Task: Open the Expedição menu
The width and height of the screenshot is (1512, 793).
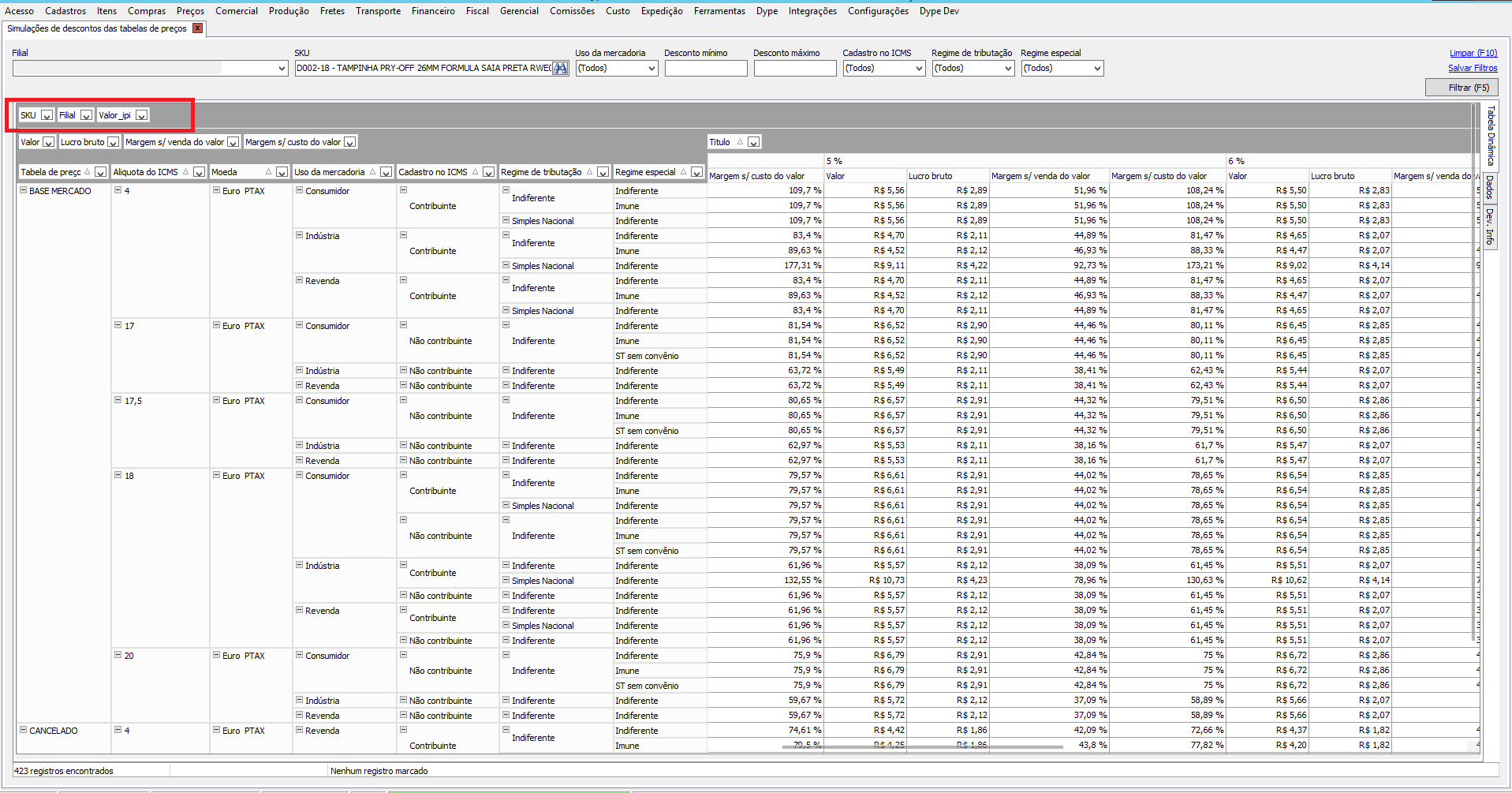Action: [x=662, y=11]
